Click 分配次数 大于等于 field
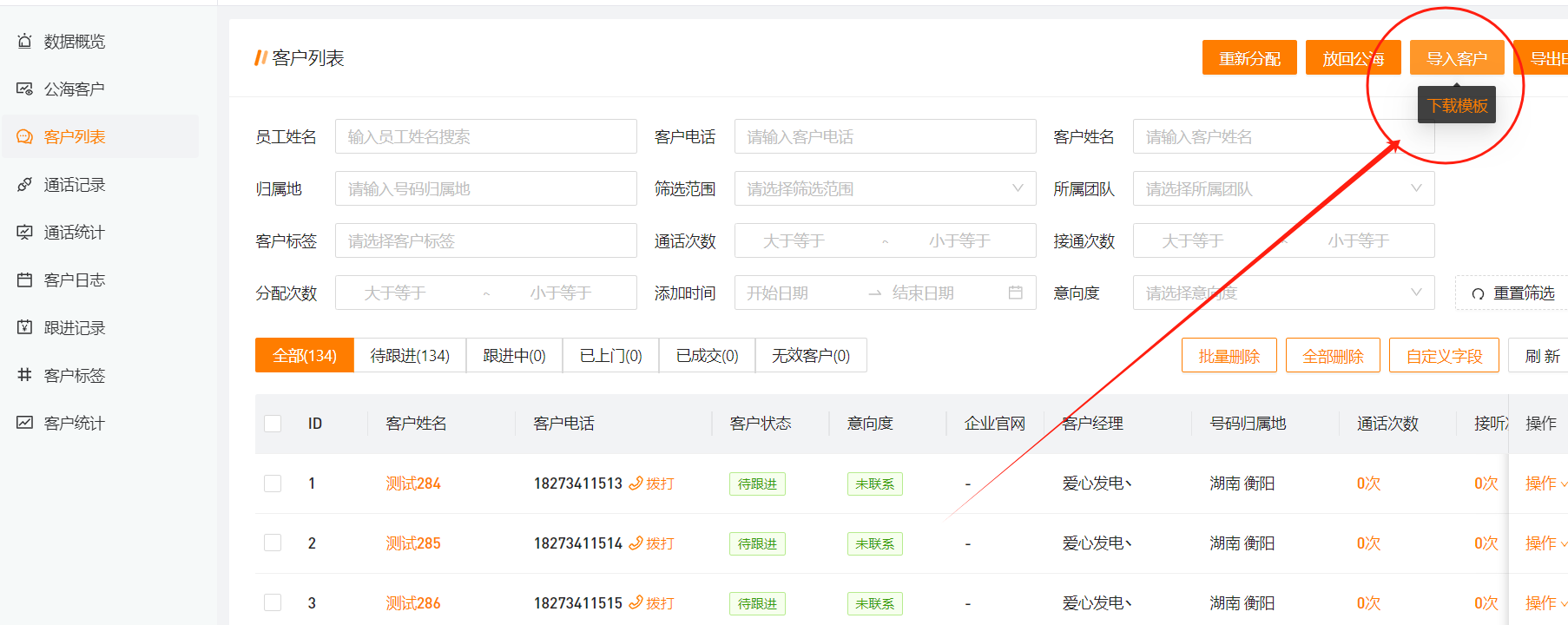Viewport: 1568px width, 625px height. pyautogui.click(x=395, y=293)
